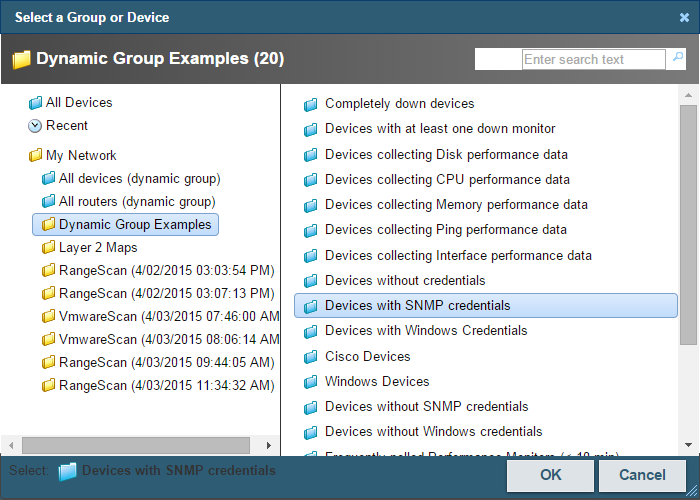The height and width of the screenshot is (500, 700).
Task: Click the Recent clock icon
Action: tap(35, 126)
